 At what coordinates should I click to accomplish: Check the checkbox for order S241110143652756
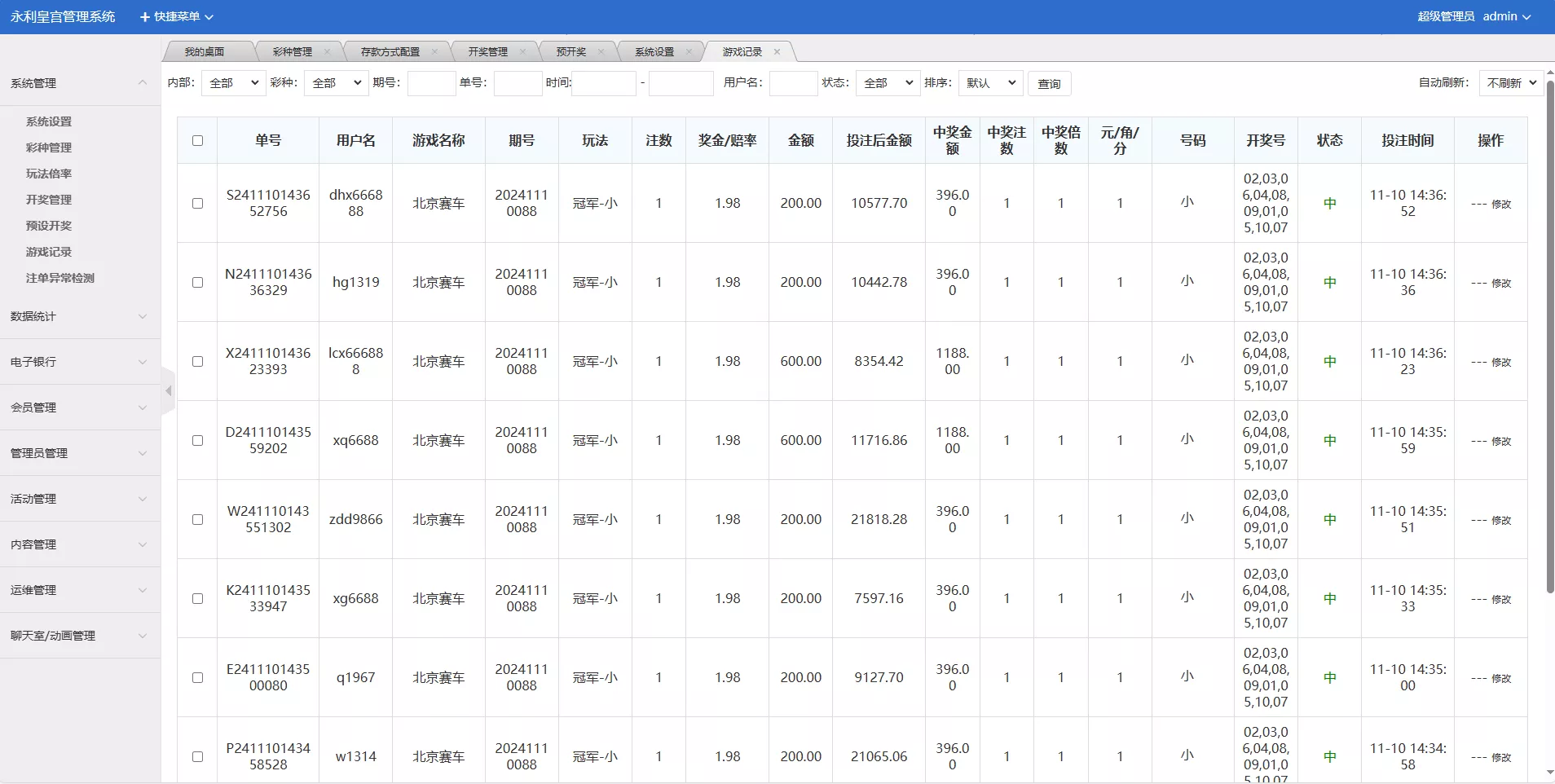coord(197,203)
